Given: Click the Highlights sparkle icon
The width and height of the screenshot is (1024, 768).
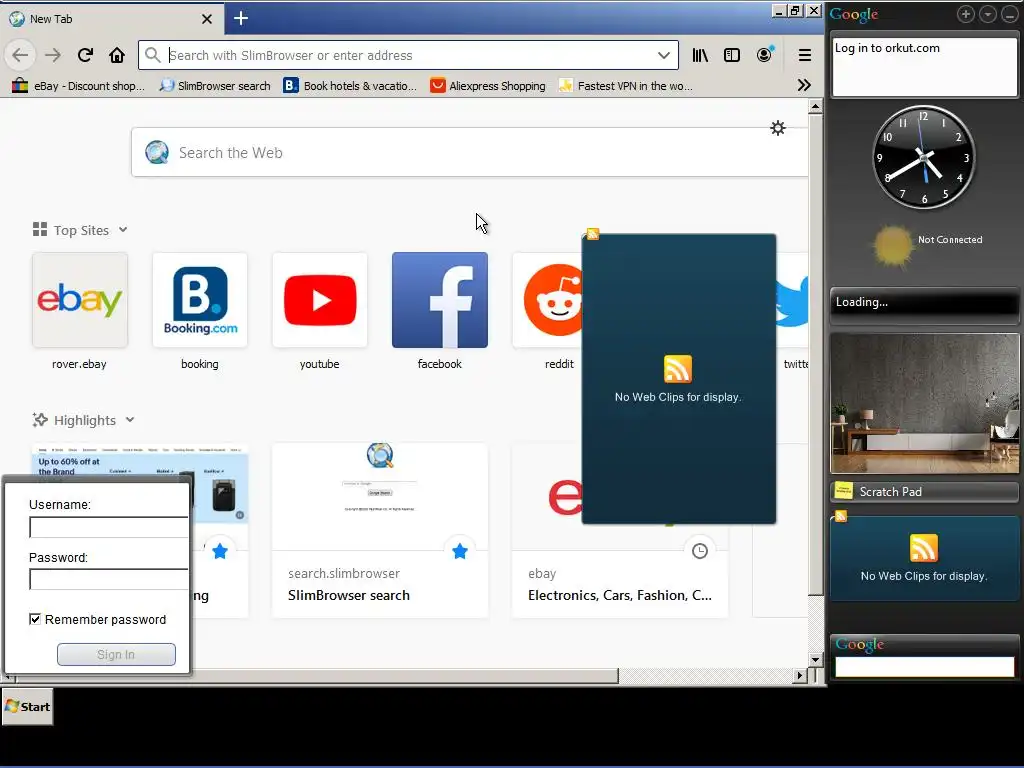Looking at the screenshot, I should [x=40, y=420].
